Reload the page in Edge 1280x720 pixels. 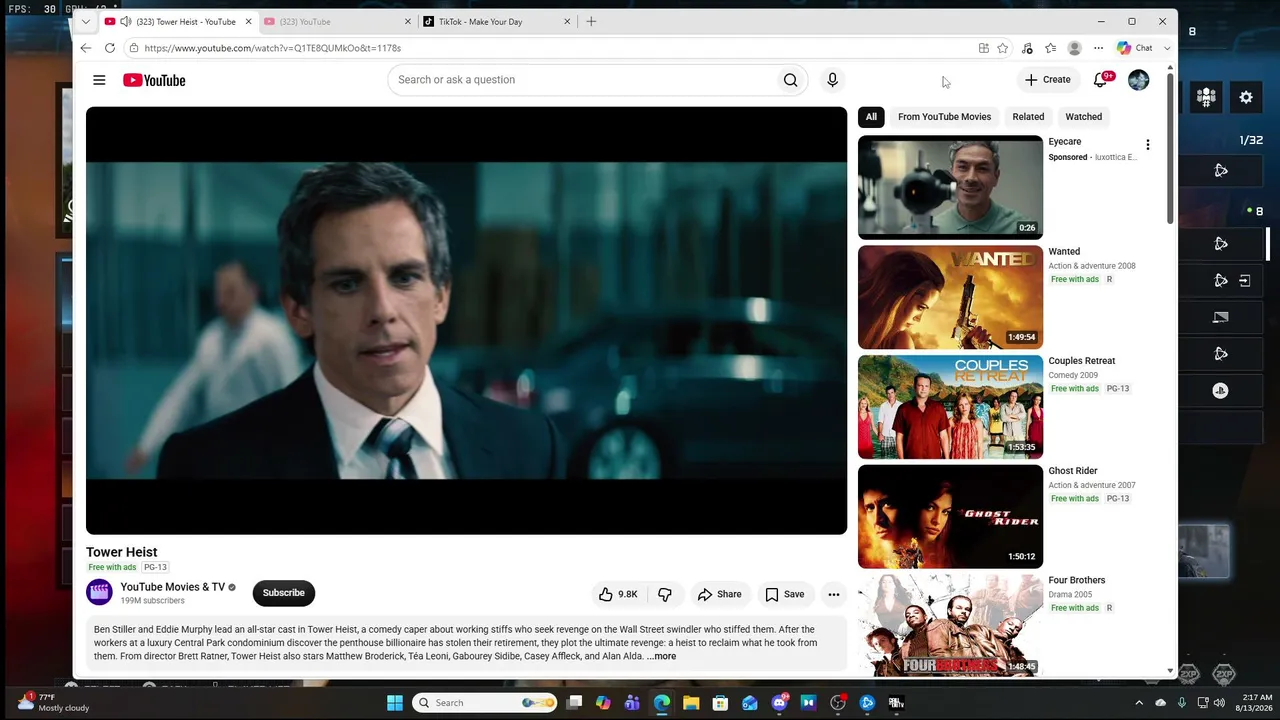click(109, 48)
